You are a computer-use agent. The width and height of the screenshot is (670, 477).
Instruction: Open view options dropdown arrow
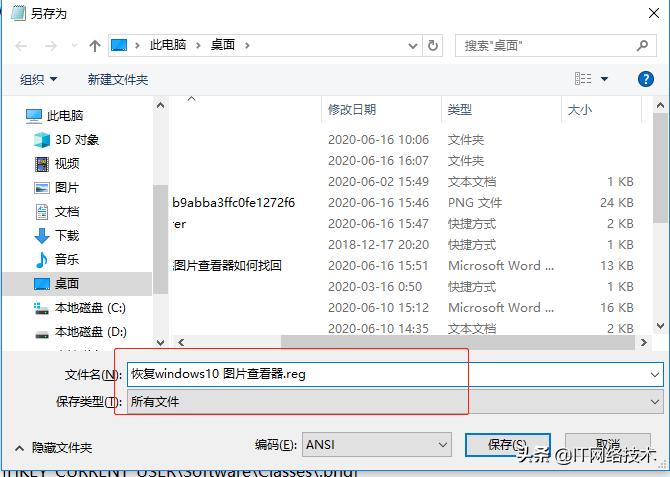(604, 79)
